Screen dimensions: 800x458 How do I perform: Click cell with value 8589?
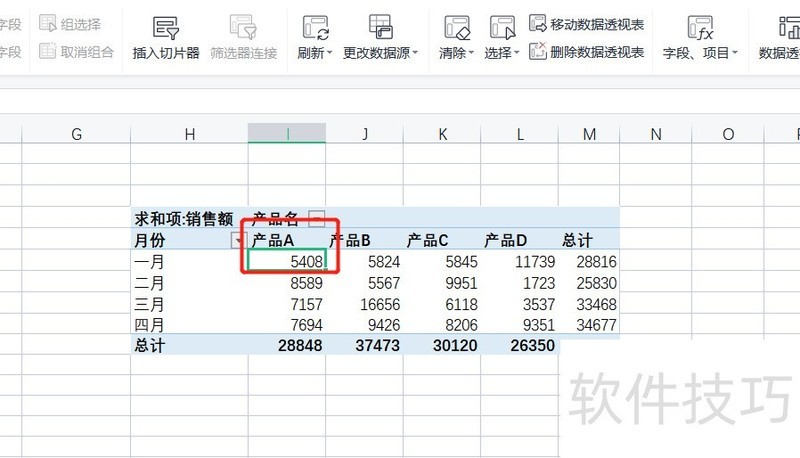(x=287, y=283)
